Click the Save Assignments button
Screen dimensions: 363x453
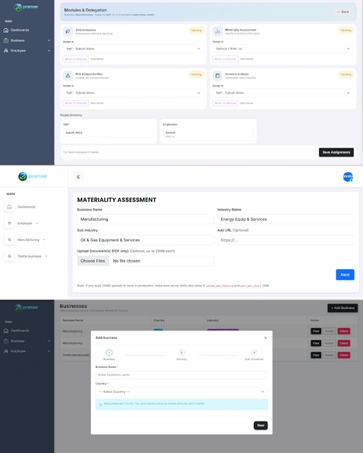point(336,152)
